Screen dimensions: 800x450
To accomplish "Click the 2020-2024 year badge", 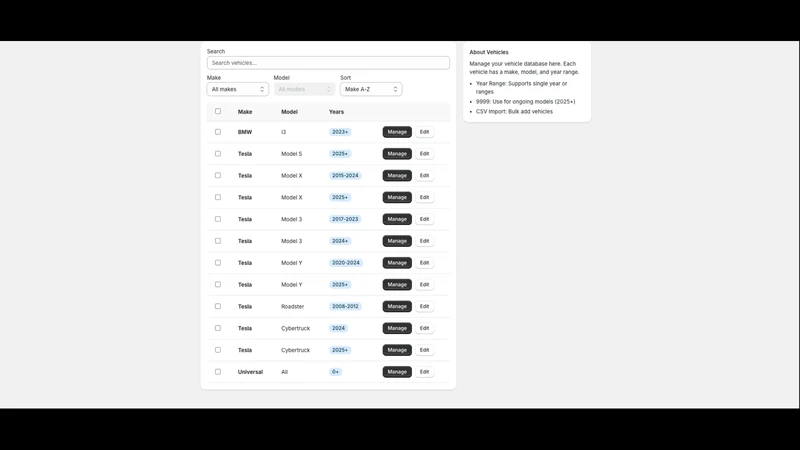I will tap(346, 263).
